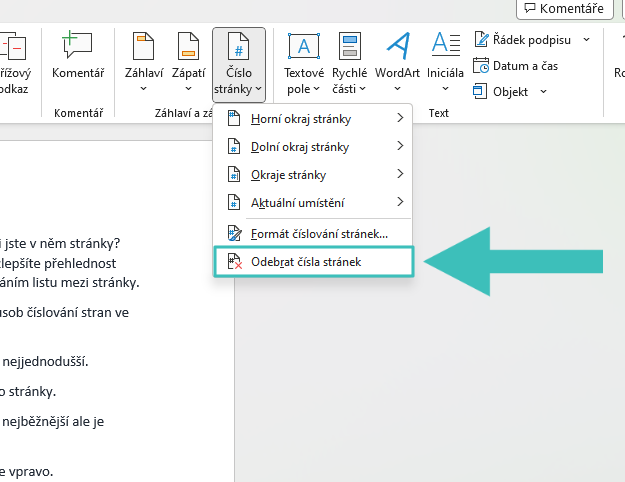The width and height of the screenshot is (625, 482).
Task: Click the Horní okraj stránky submenu arrow
Action: click(400, 118)
